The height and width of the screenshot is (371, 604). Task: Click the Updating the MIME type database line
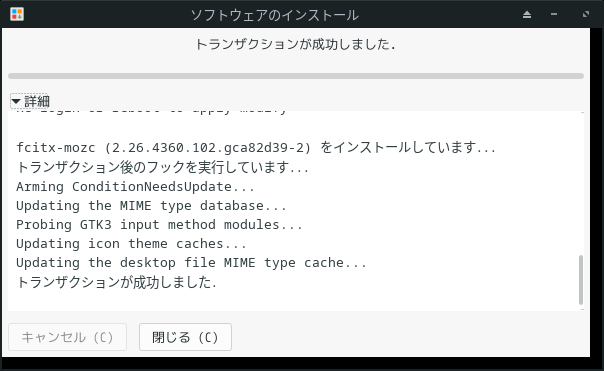(151, 206)
